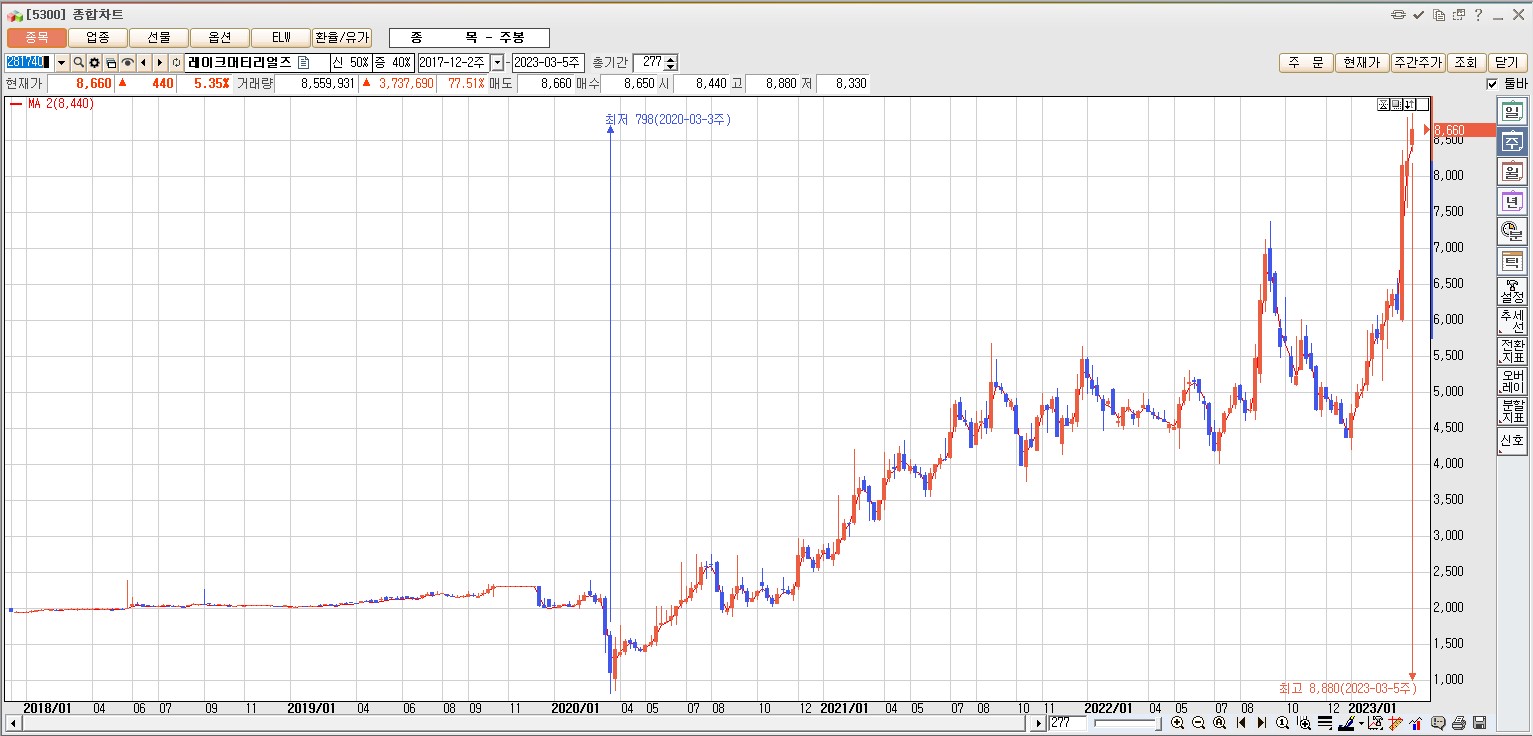This screenshot has width=1533, height=736.
Task: Click the print chart icon
Action: [x=1459, y=723]
